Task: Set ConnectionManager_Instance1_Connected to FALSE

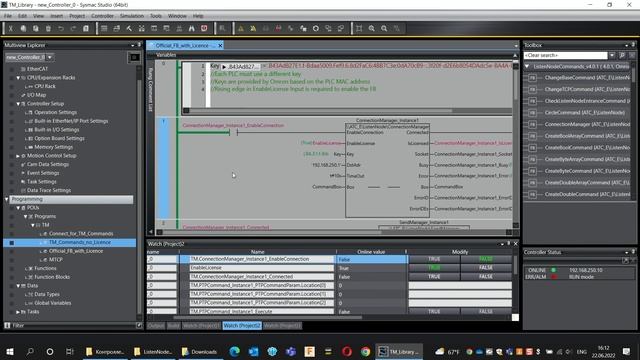Action: [x=486, y=277]
